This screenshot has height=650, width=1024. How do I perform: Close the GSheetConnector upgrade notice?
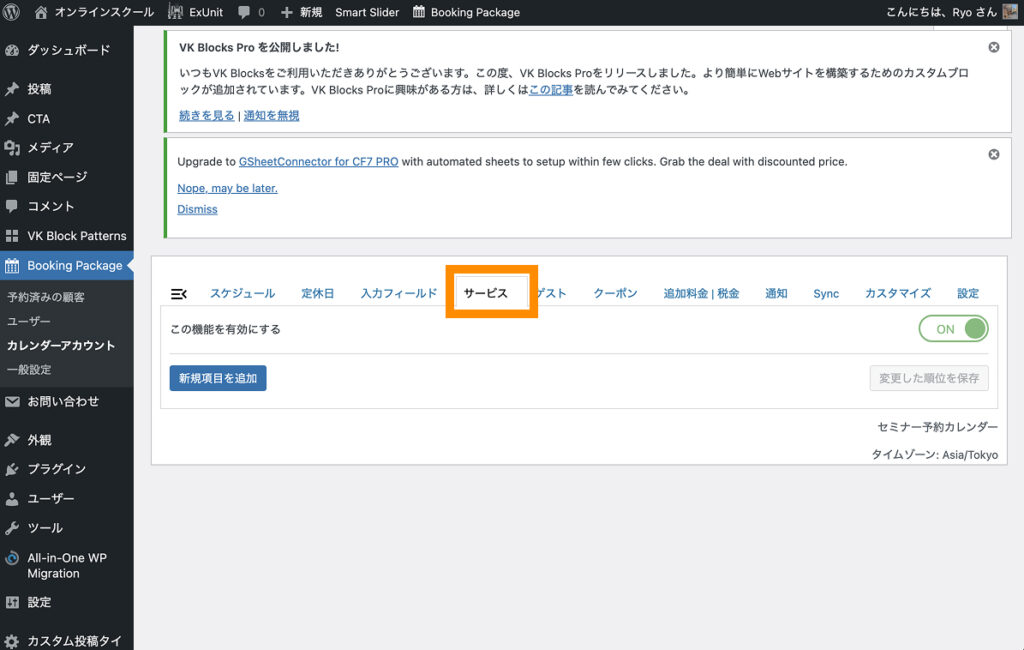(993, 154)
